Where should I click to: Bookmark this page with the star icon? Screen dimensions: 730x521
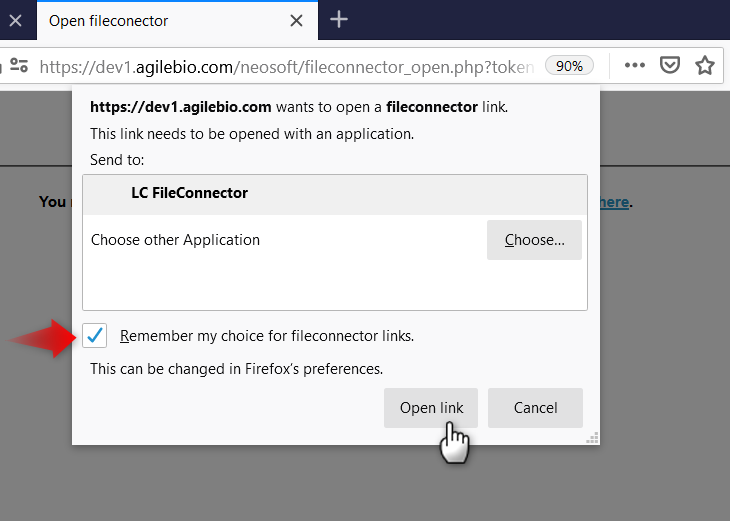[705, 65]
